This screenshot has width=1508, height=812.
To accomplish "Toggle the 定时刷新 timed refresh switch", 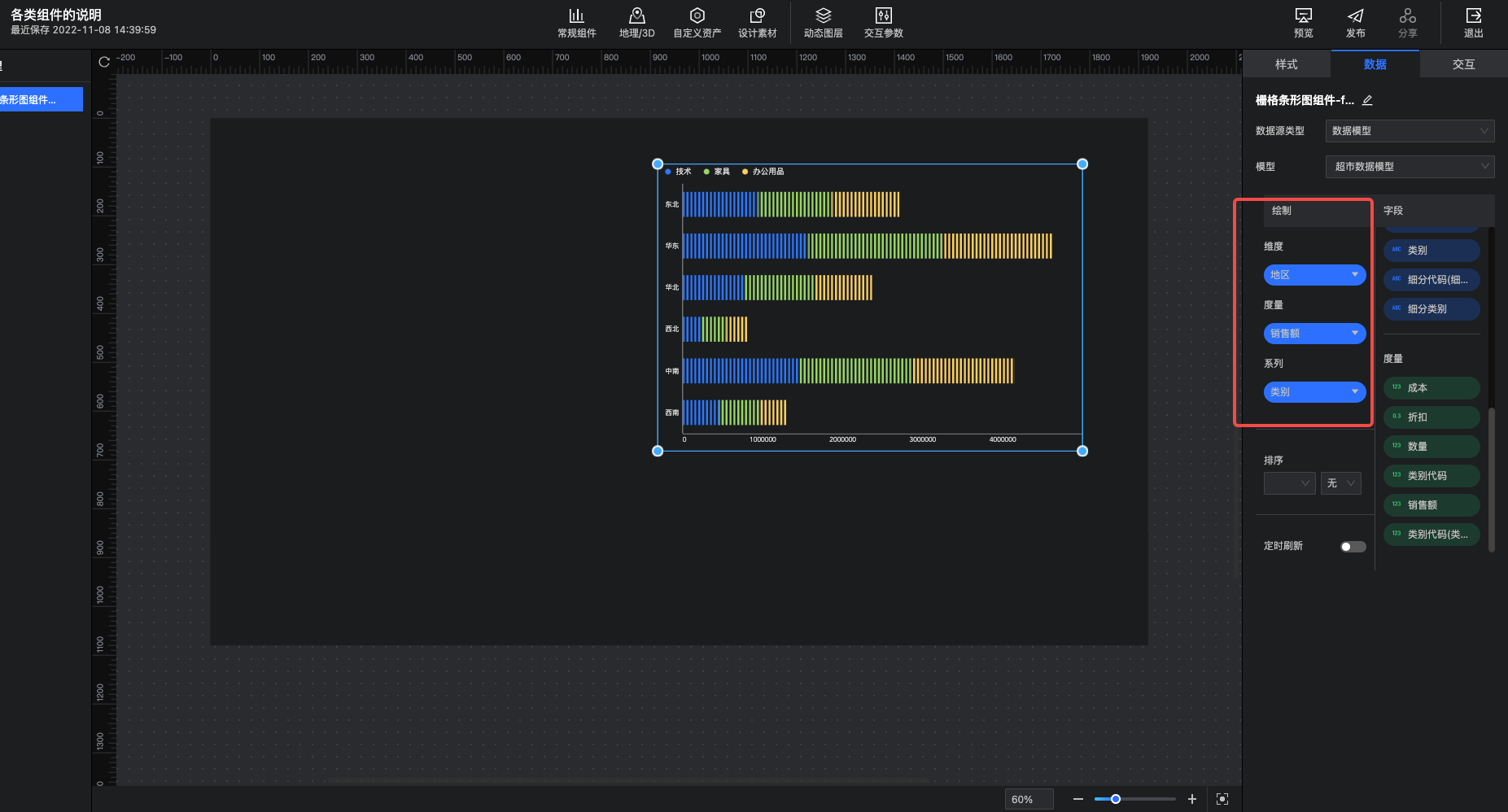I will pos(1353,547).
